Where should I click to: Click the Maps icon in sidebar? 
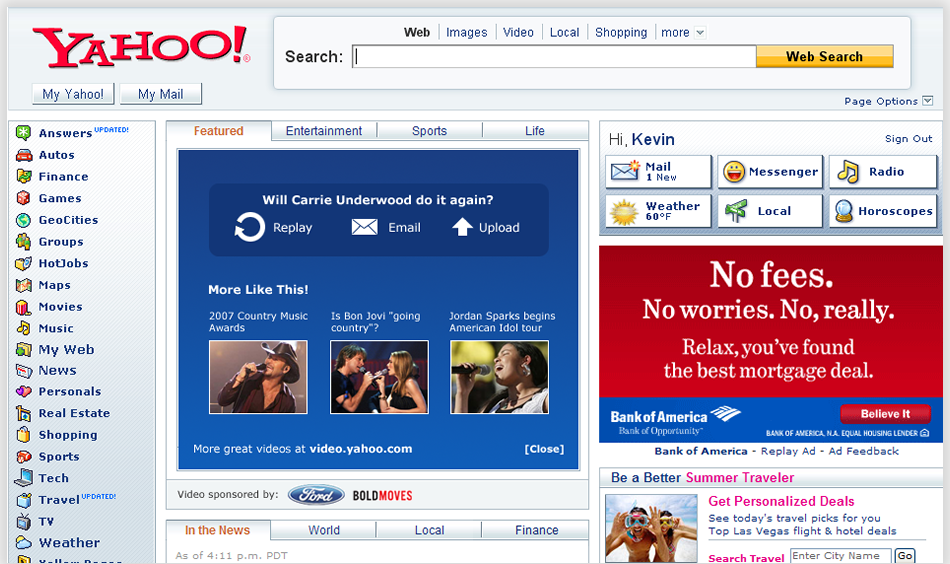click(x=24, y=285)
